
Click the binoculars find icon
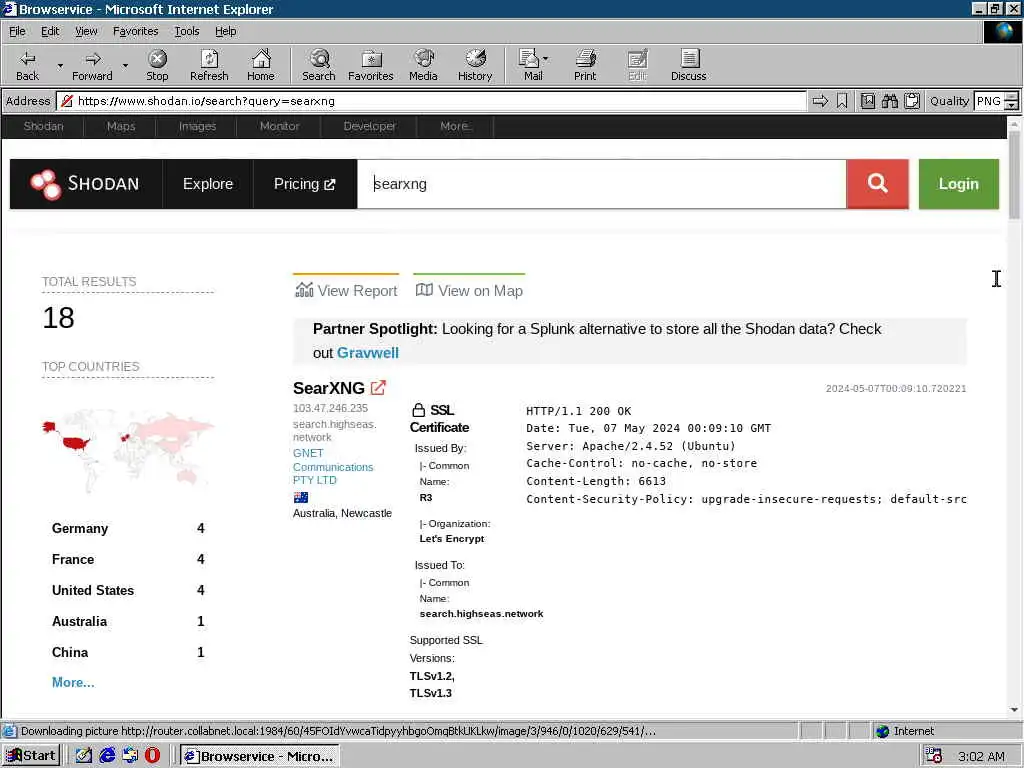coord(889,101)
